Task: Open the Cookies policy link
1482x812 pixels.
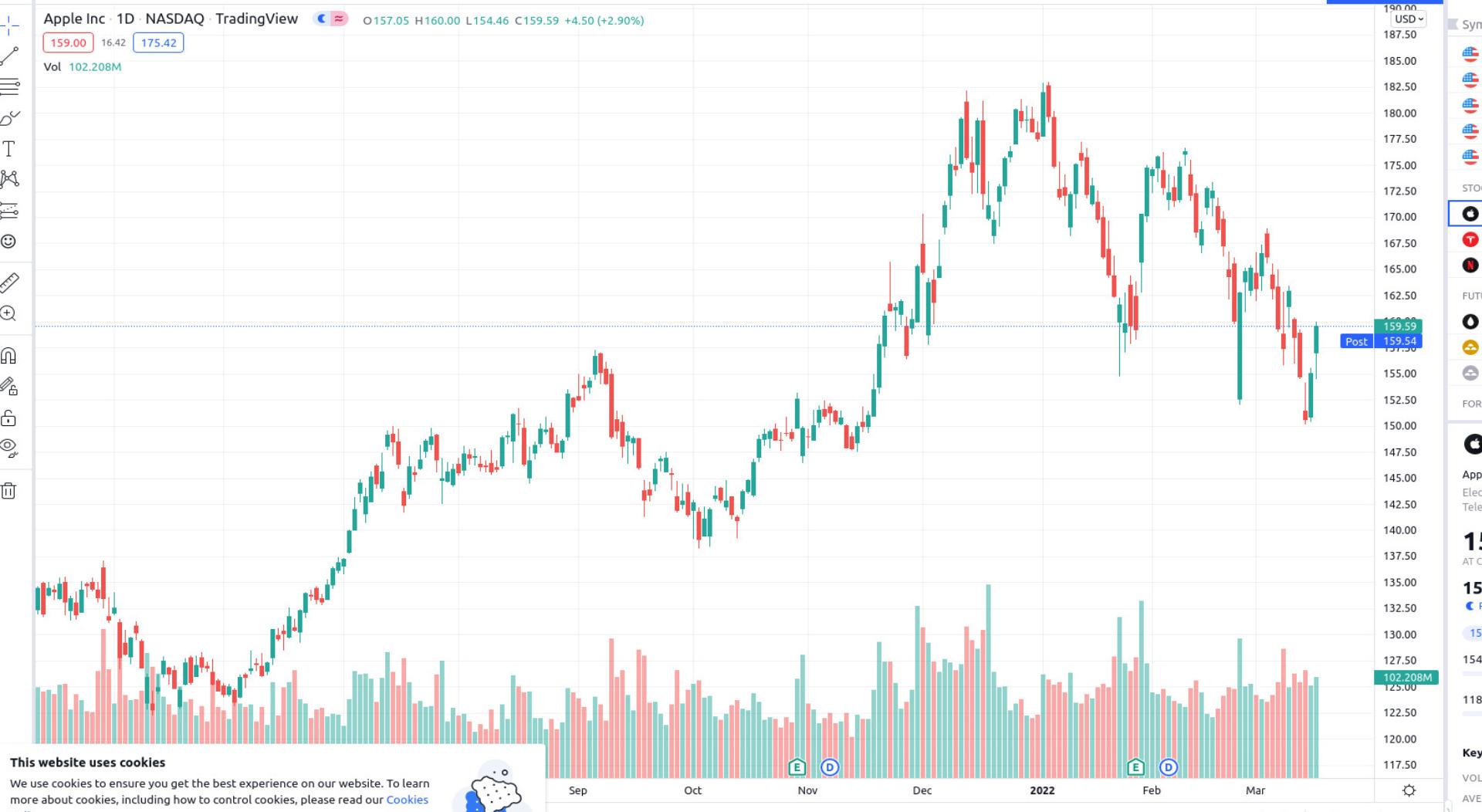Action: (x=407, y=800)
